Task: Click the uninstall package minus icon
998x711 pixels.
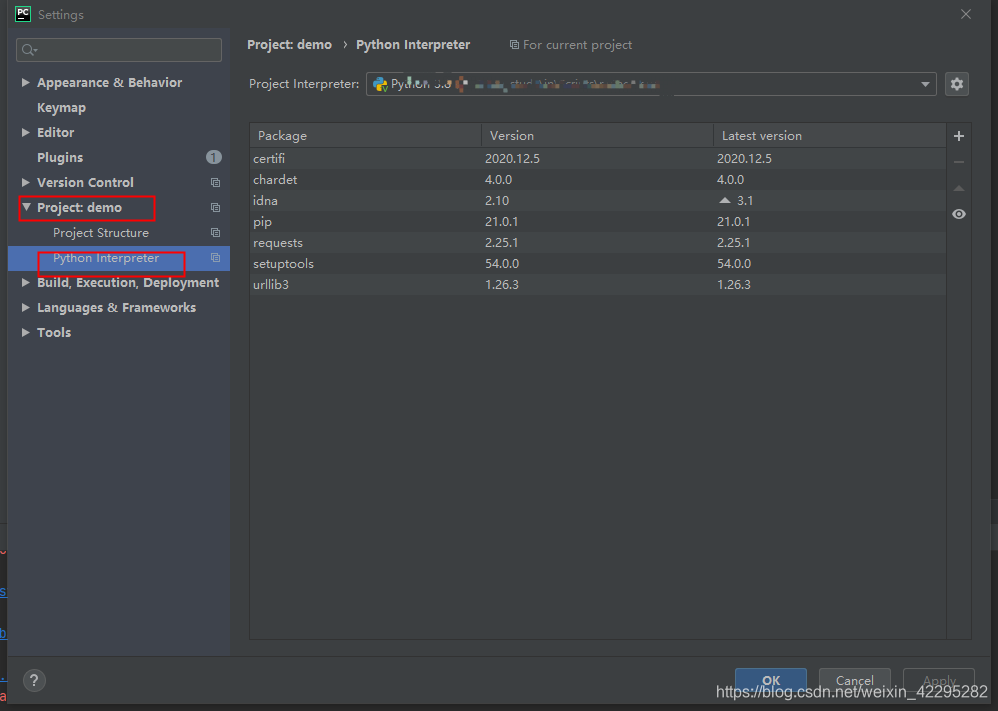Action: [x=959, y=162]
